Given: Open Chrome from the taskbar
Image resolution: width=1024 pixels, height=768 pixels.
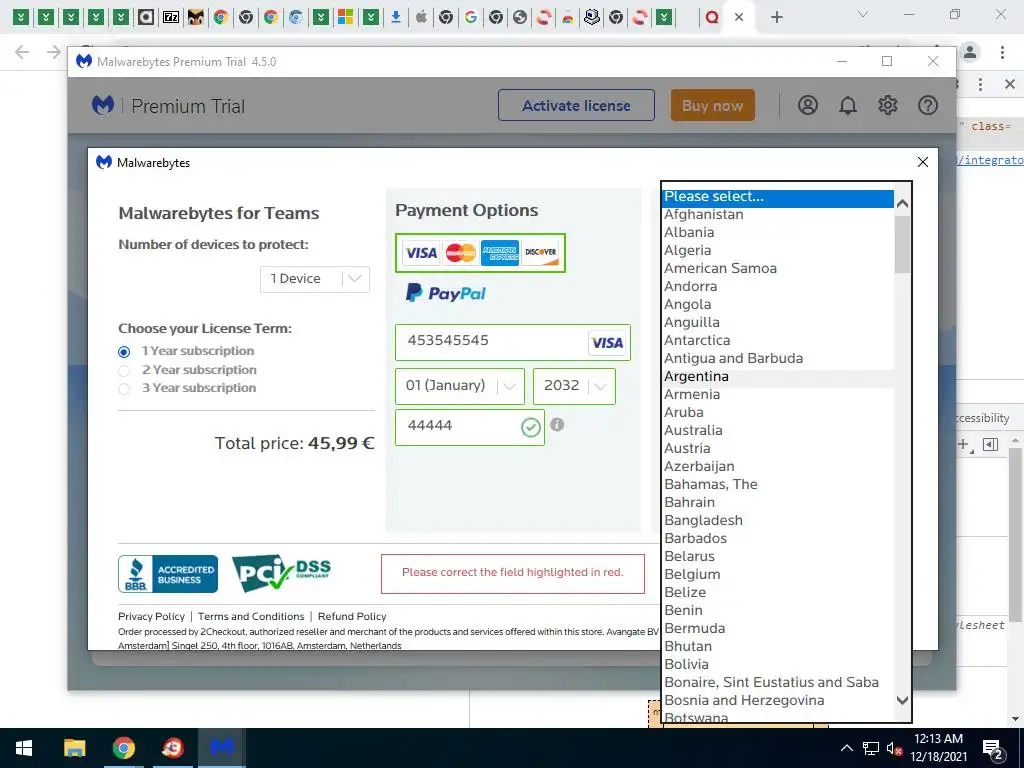Looking at the screenshot, I should pyautogui.click(x=123, y=748).
